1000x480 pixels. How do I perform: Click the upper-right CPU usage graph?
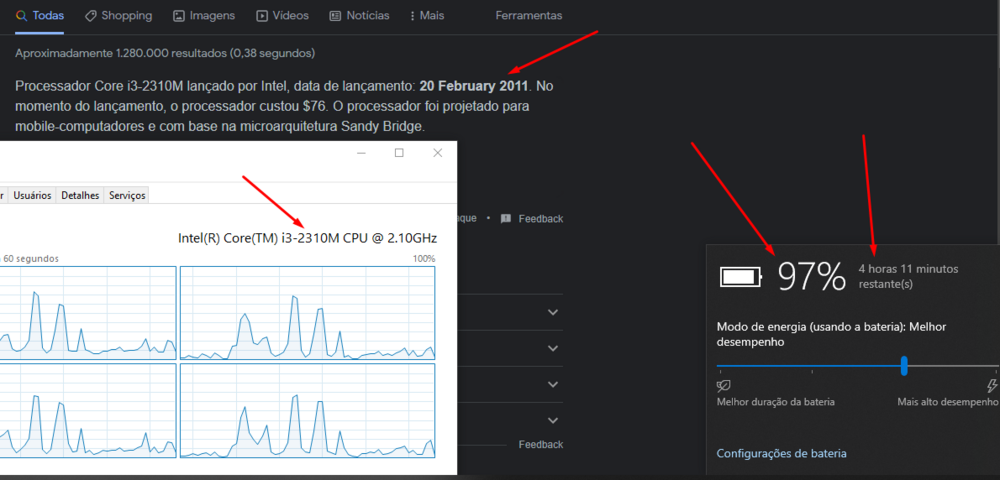[x=307, y=313]
